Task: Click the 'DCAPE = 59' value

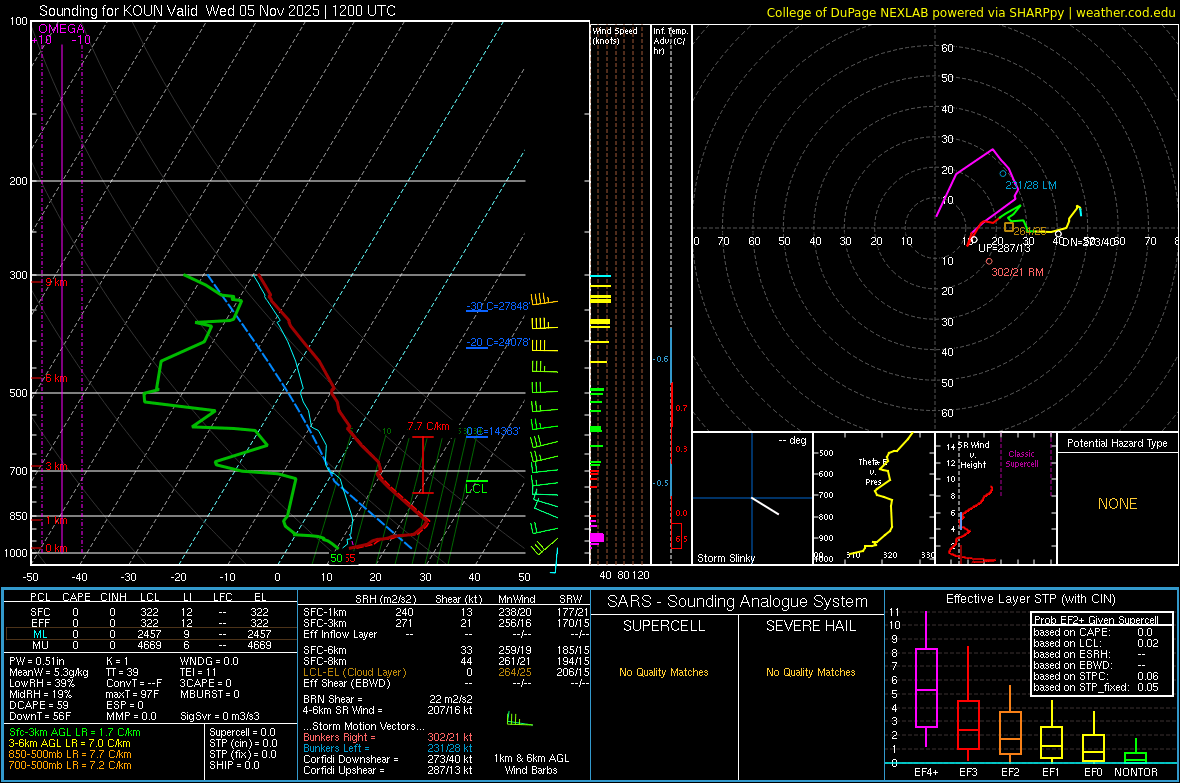Action: 39,705
